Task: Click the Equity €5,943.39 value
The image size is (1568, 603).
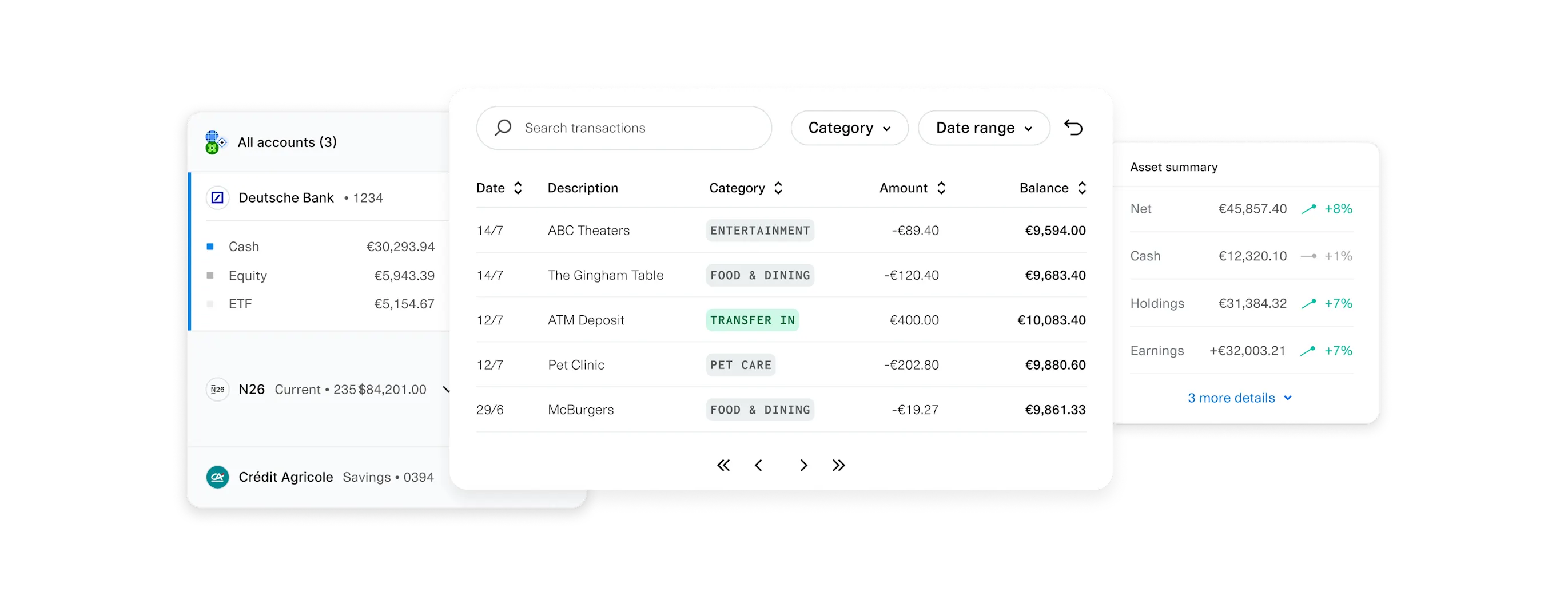Action: point(404,276)
